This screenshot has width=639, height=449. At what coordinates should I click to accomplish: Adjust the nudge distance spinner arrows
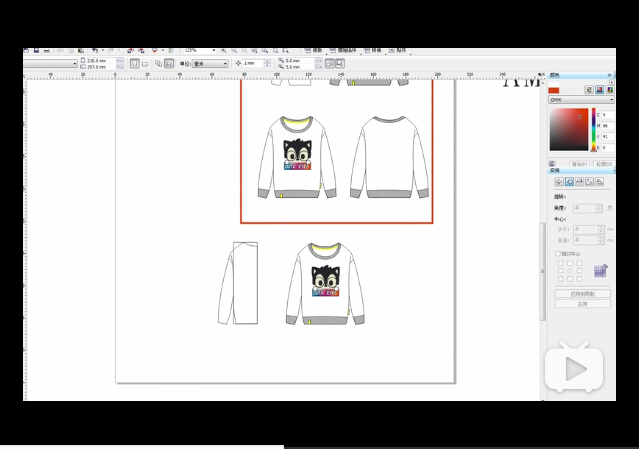point(267,63)
